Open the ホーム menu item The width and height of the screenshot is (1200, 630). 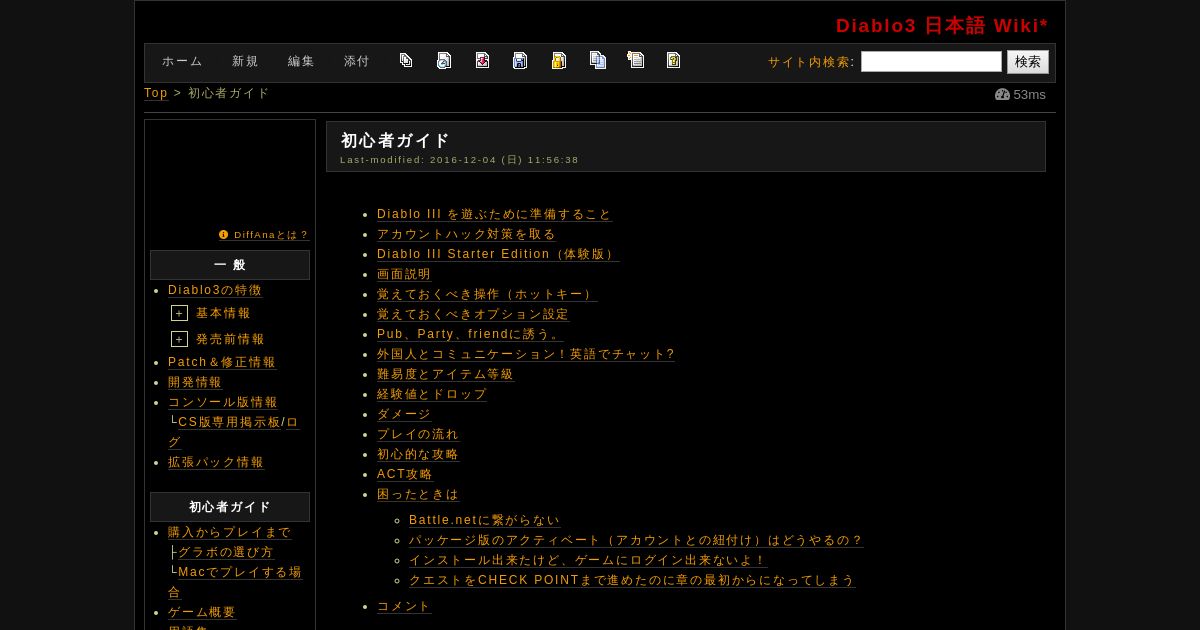coord(182,61)
